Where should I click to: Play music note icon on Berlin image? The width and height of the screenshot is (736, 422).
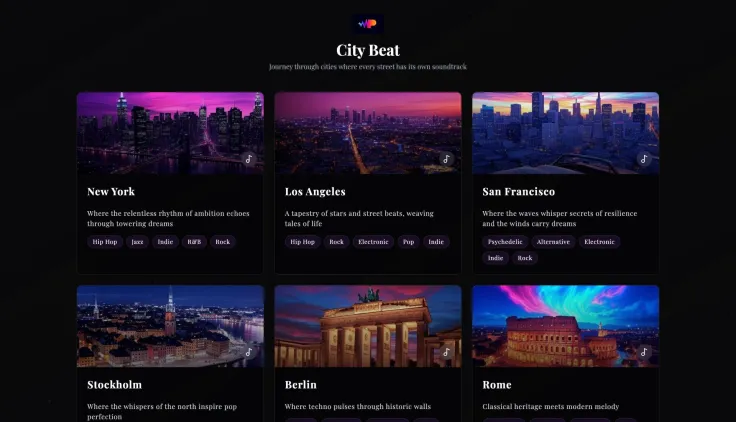pyautogui.click(x=447, y=352)
